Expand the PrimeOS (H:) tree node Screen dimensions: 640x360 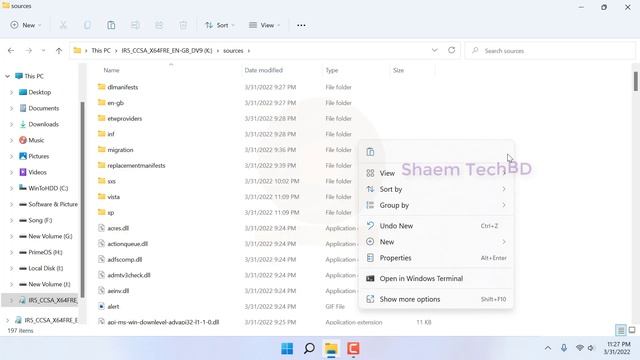click(11, 252)
